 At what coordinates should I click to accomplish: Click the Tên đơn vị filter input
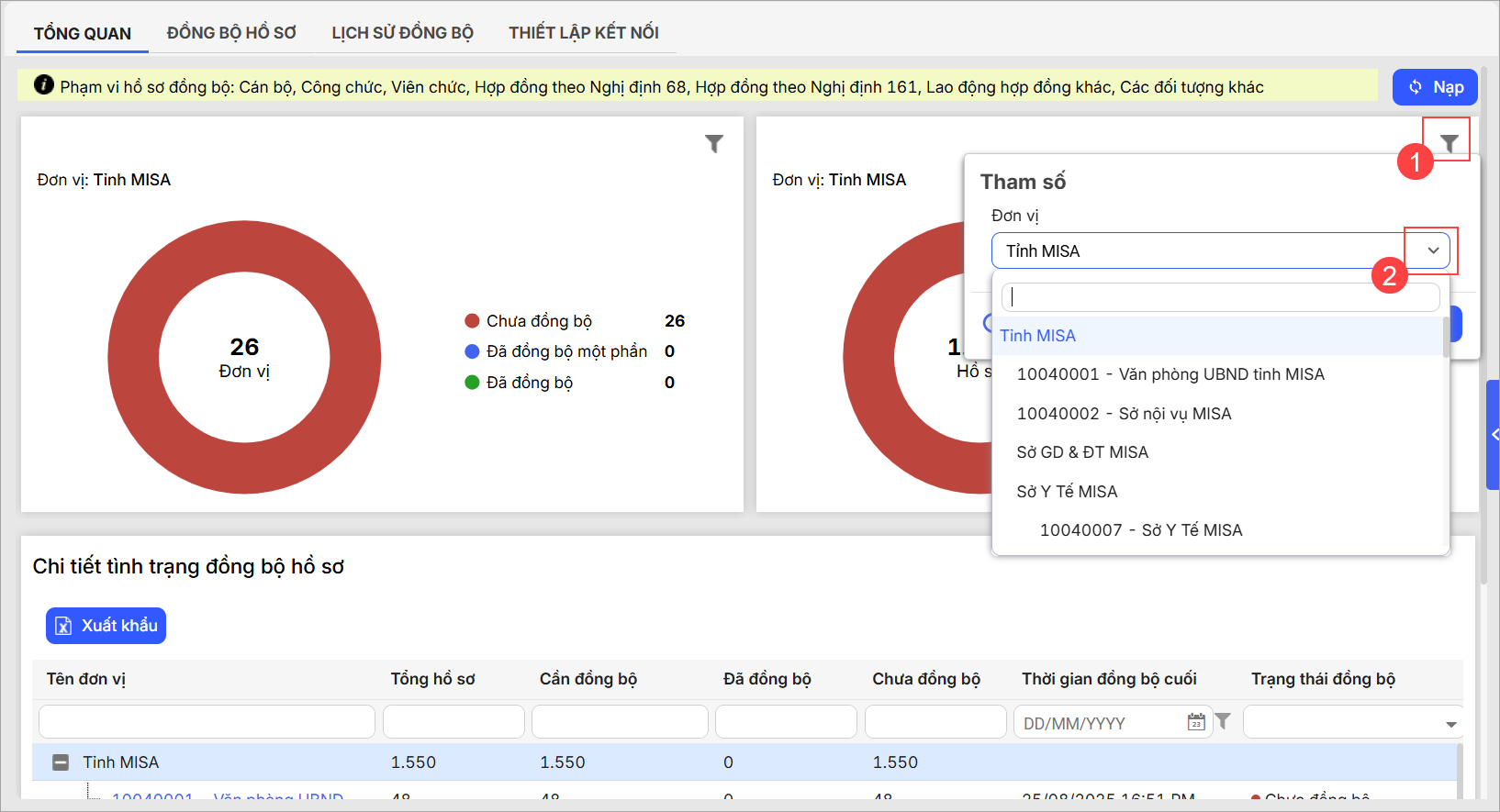tap(207, 722)
